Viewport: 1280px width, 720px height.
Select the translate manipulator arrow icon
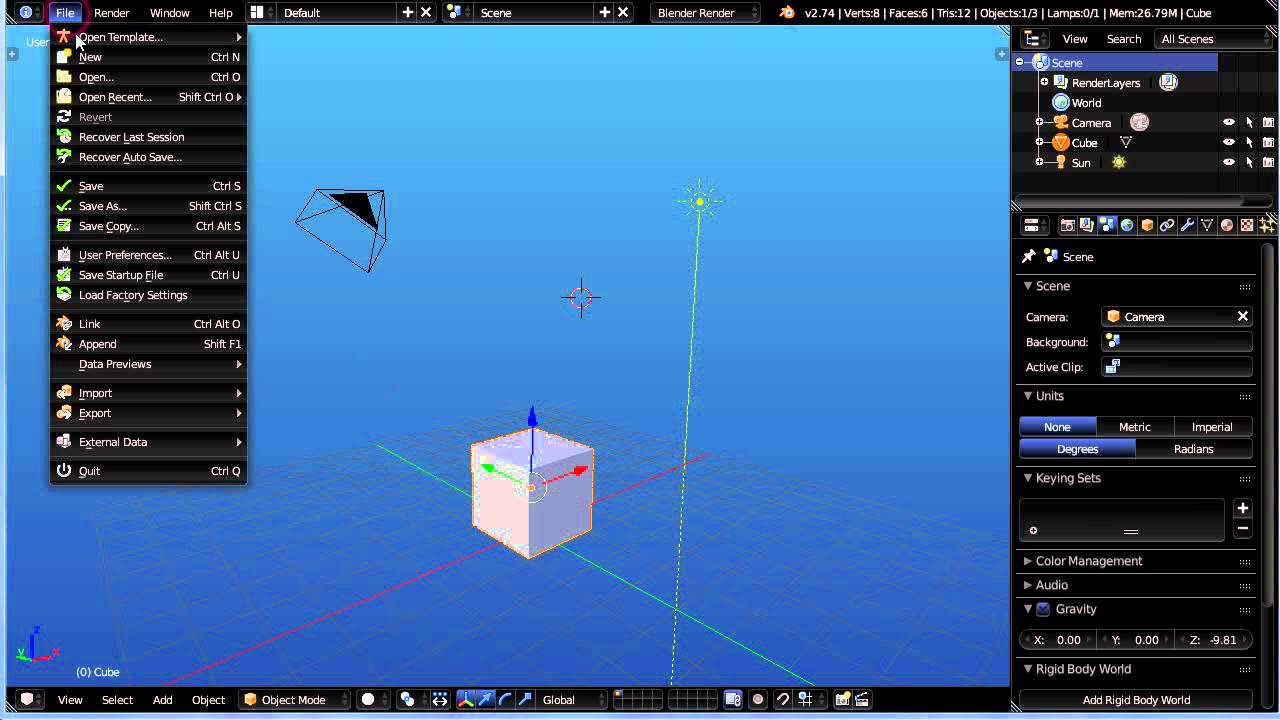(486, 700)
